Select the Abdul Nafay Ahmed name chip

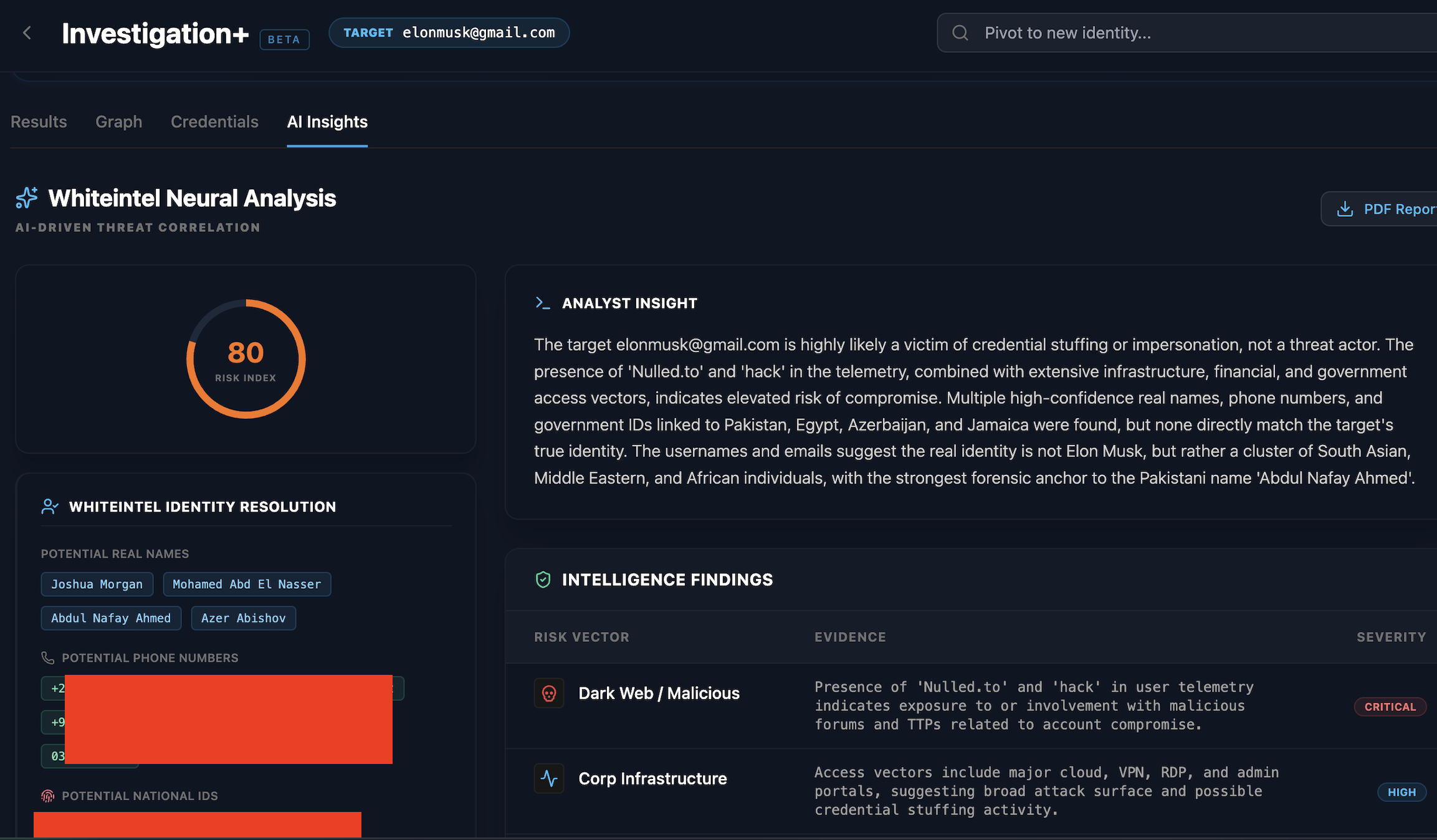tap(111, 618)
